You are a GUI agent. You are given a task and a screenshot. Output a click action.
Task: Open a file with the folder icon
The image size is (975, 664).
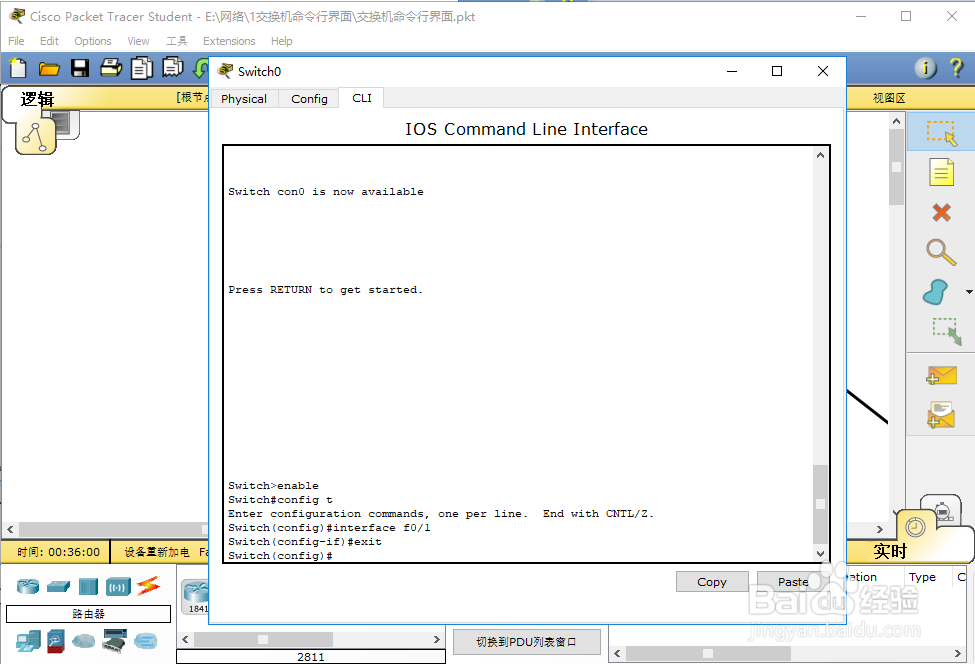click(49, 68)
